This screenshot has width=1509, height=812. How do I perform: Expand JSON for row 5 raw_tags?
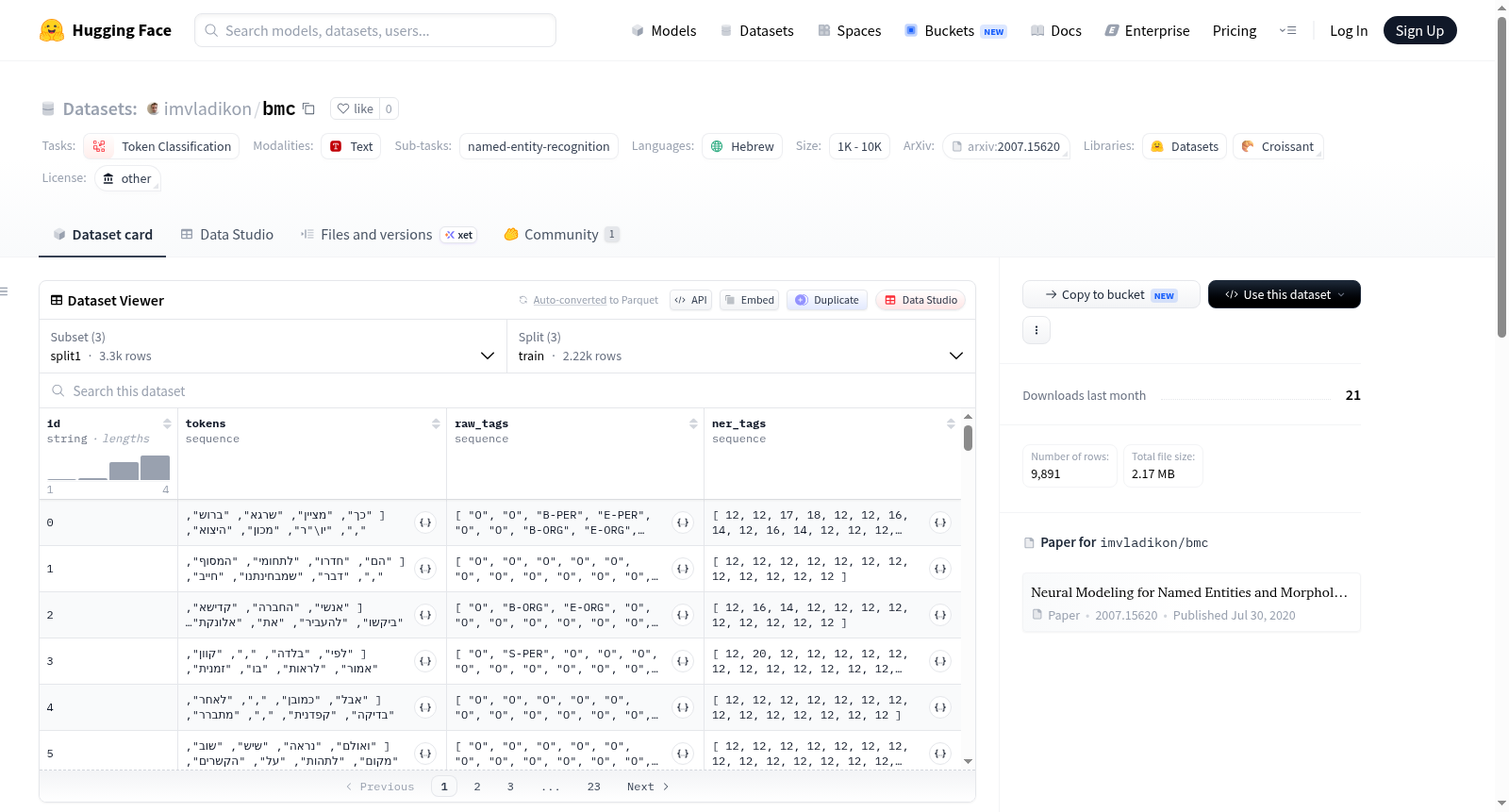pos(683,754)
